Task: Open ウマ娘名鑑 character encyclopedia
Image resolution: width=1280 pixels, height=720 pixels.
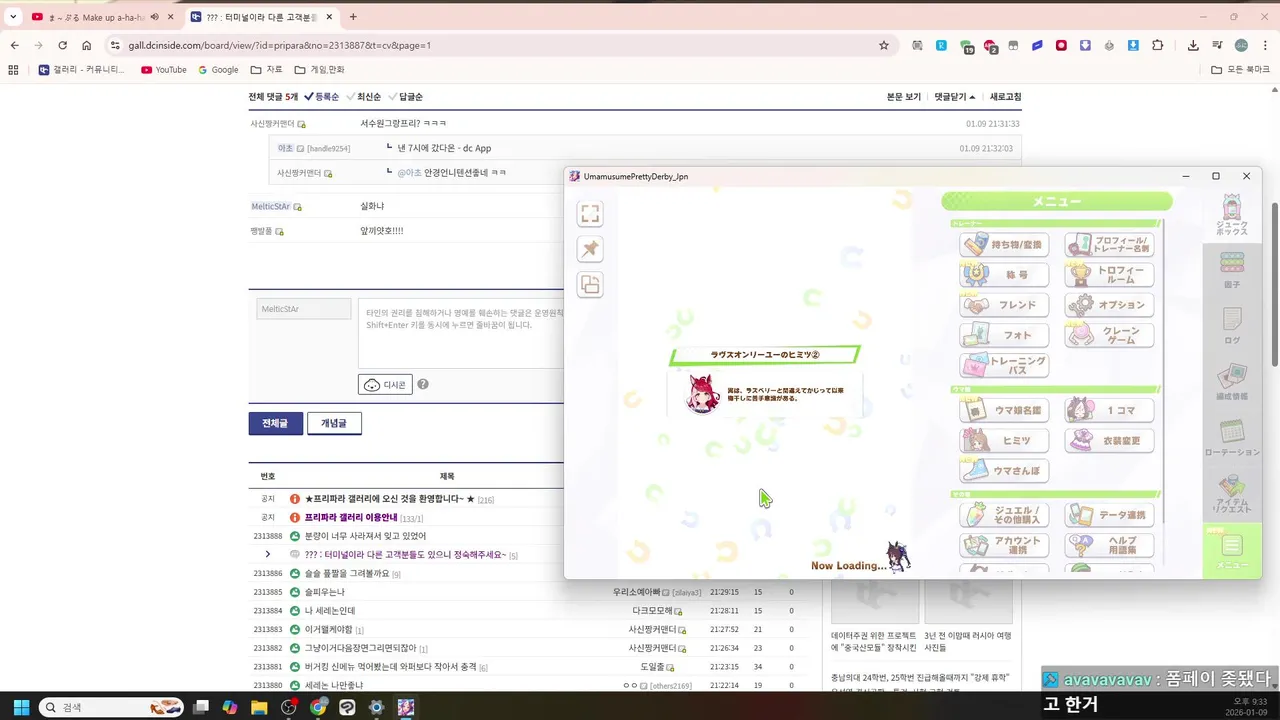Action: pyautogui.click(x=1005, y=410)
